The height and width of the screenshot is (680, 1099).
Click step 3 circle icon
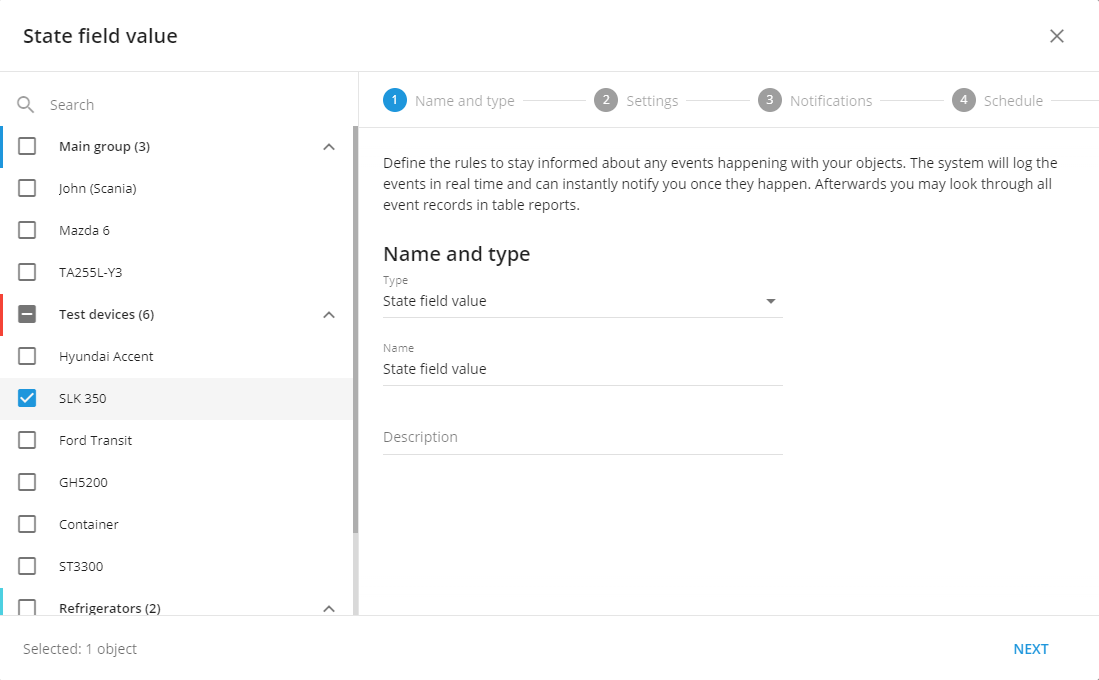pos(770,100)
